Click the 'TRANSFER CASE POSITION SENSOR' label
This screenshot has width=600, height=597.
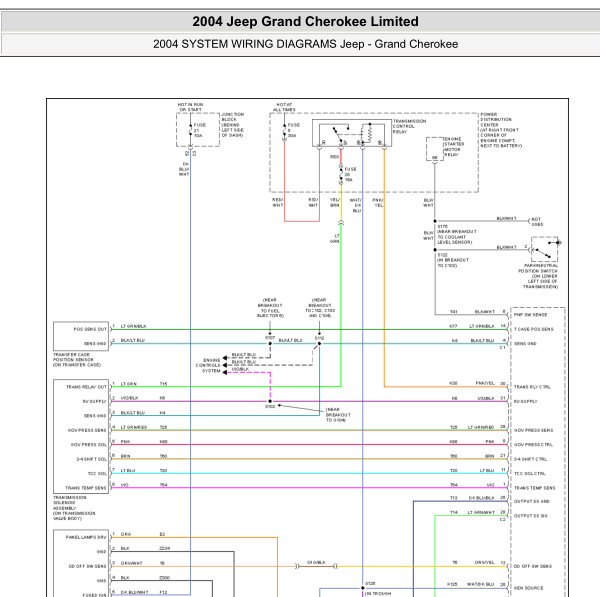[73, 357]
